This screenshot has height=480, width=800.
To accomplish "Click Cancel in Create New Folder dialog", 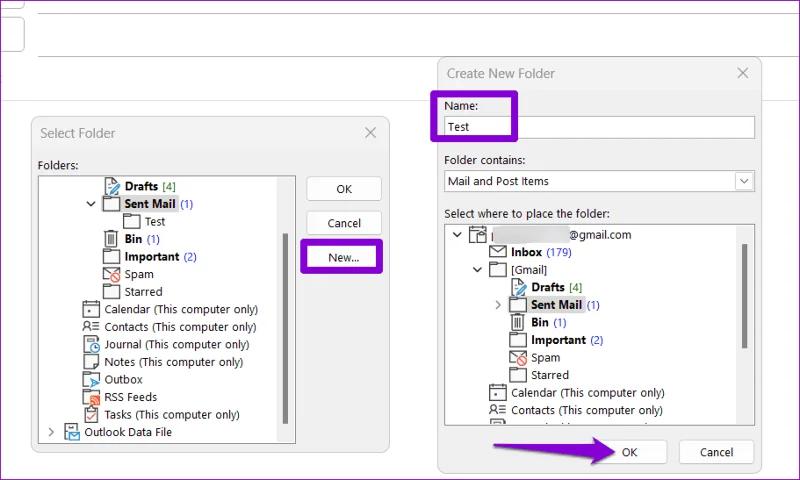I will tap(716, 452).
